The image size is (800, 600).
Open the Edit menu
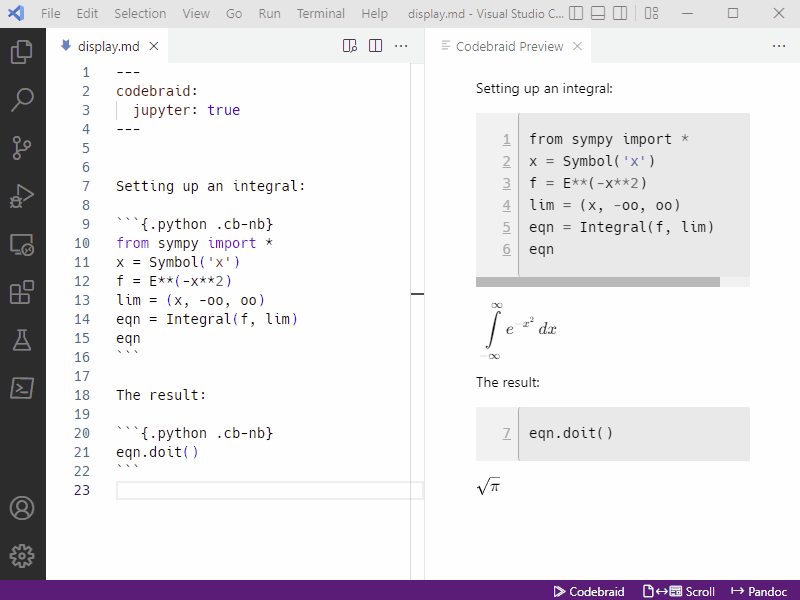tap(87, 14)
